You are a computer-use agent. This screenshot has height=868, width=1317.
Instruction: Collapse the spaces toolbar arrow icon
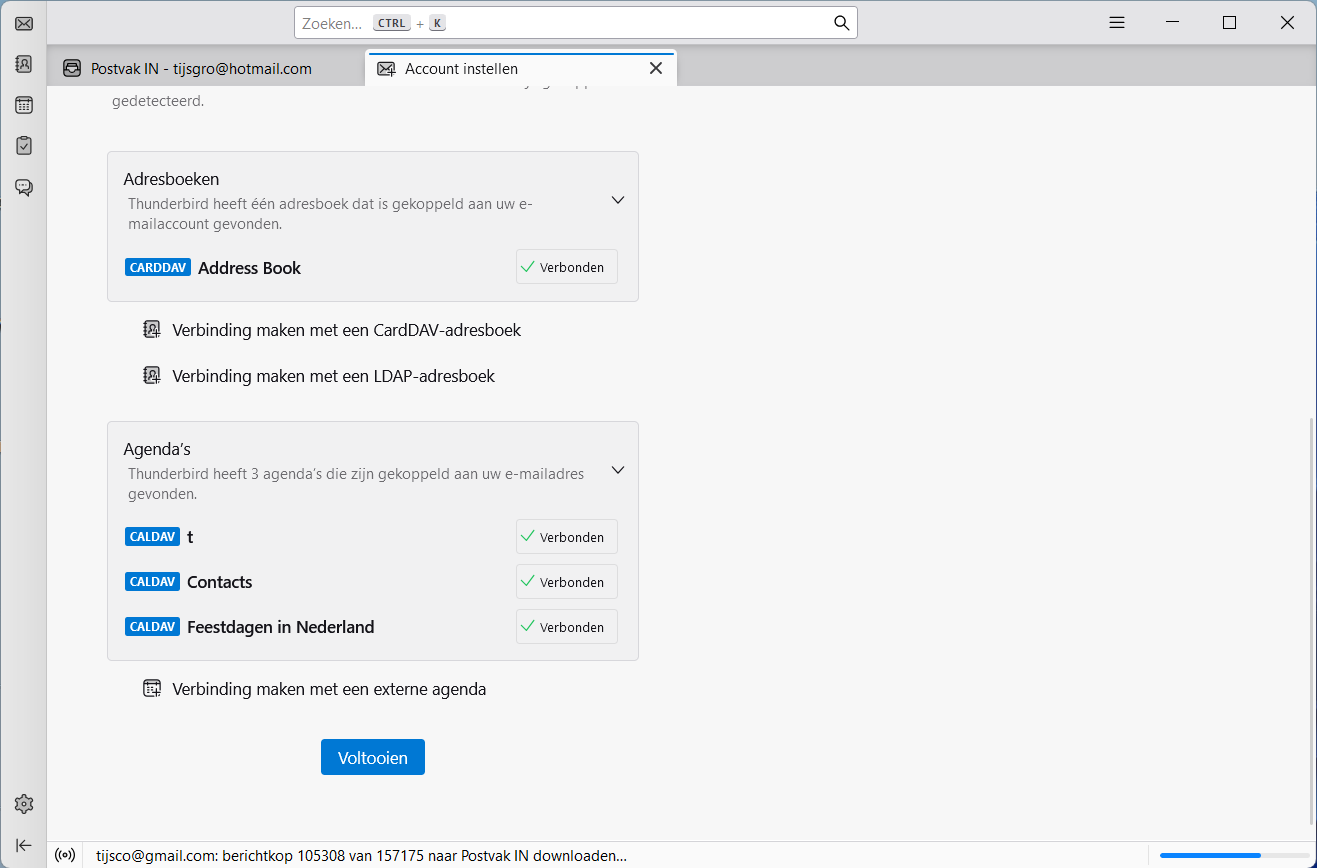pos(24,845)
